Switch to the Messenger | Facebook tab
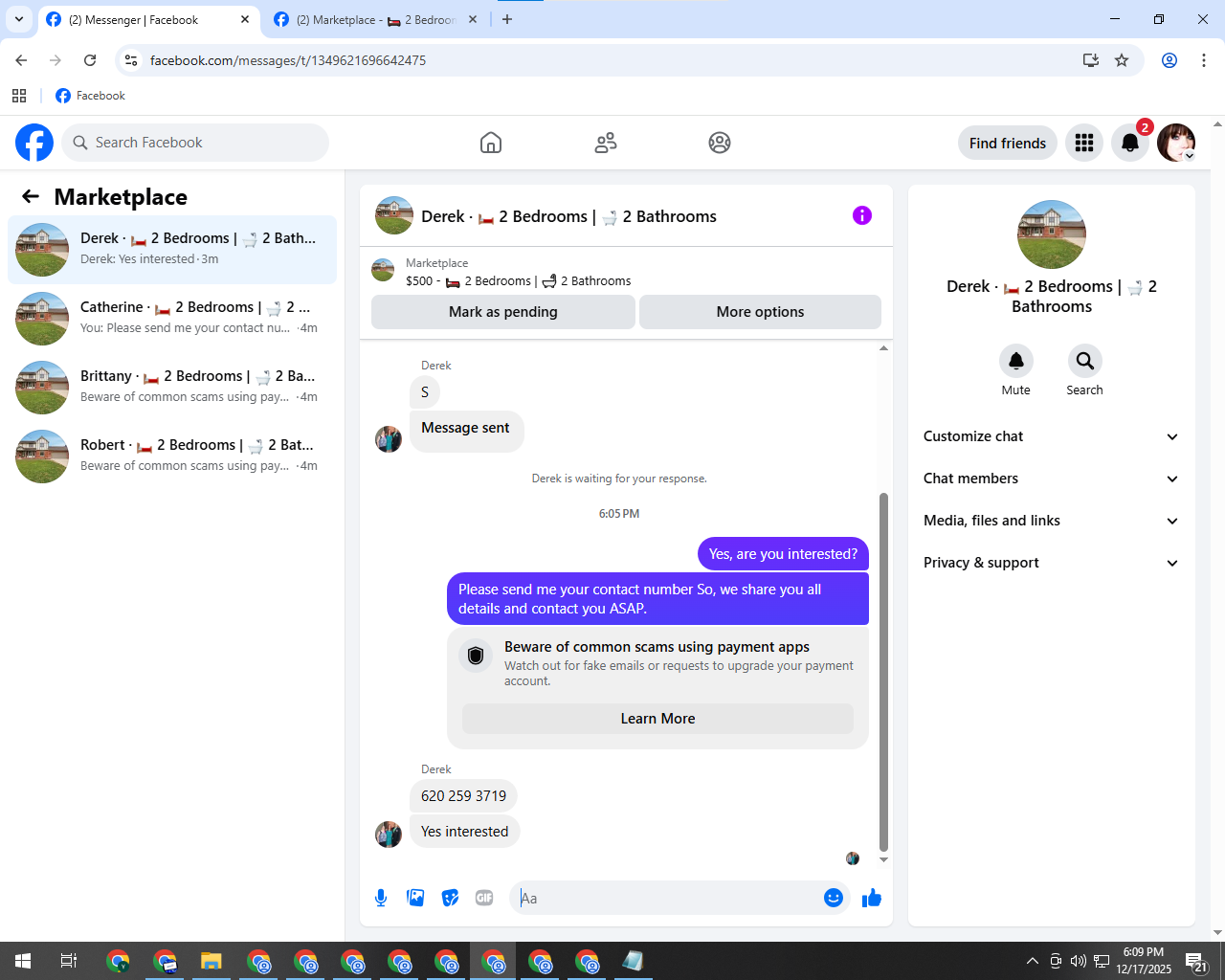Image resolution: width=1225 pixels, height=980 pixels. (x=148, y=20)
